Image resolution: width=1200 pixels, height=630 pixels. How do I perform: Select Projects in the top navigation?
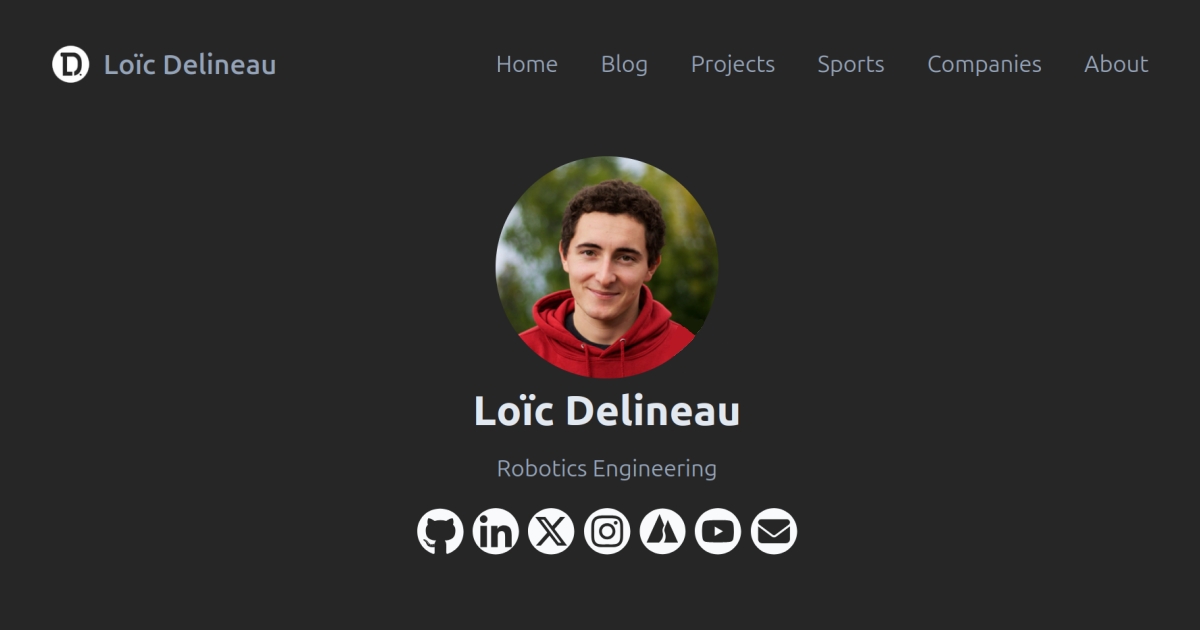[x=733, y=64]
